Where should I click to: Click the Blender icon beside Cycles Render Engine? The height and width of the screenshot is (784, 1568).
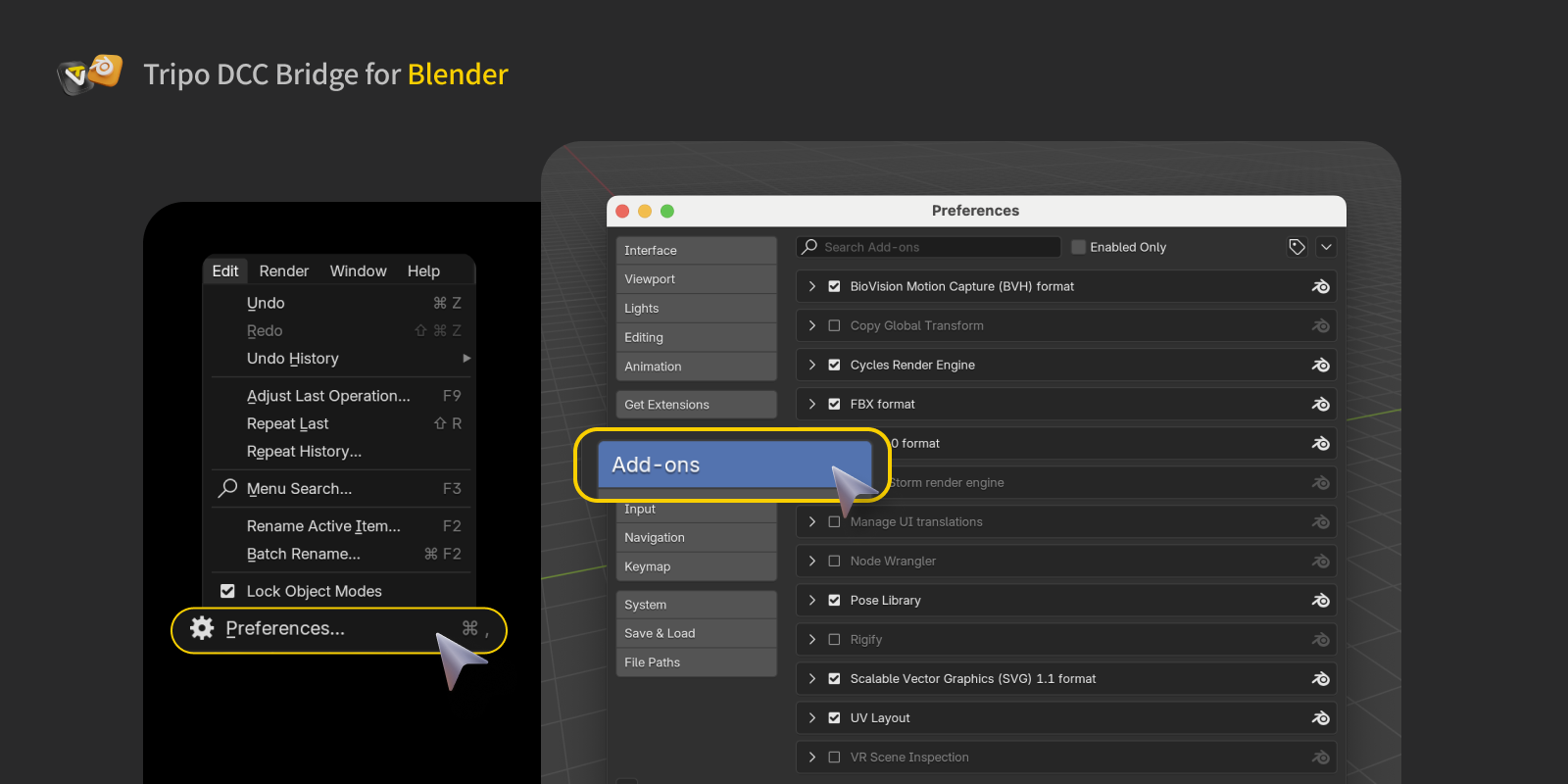coord(1320,365)
